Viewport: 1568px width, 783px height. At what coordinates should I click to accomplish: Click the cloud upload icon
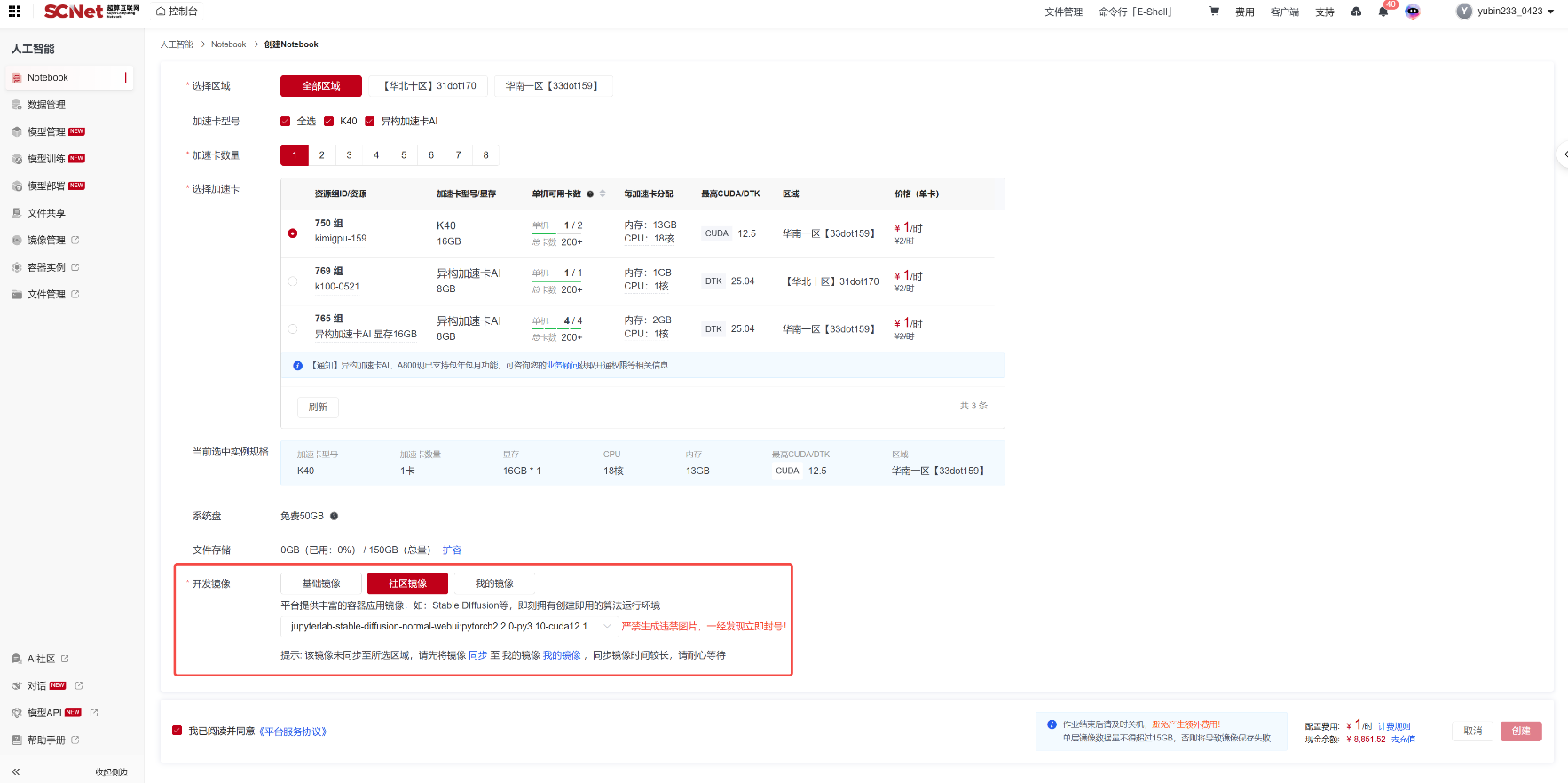tap(1356, 12)
